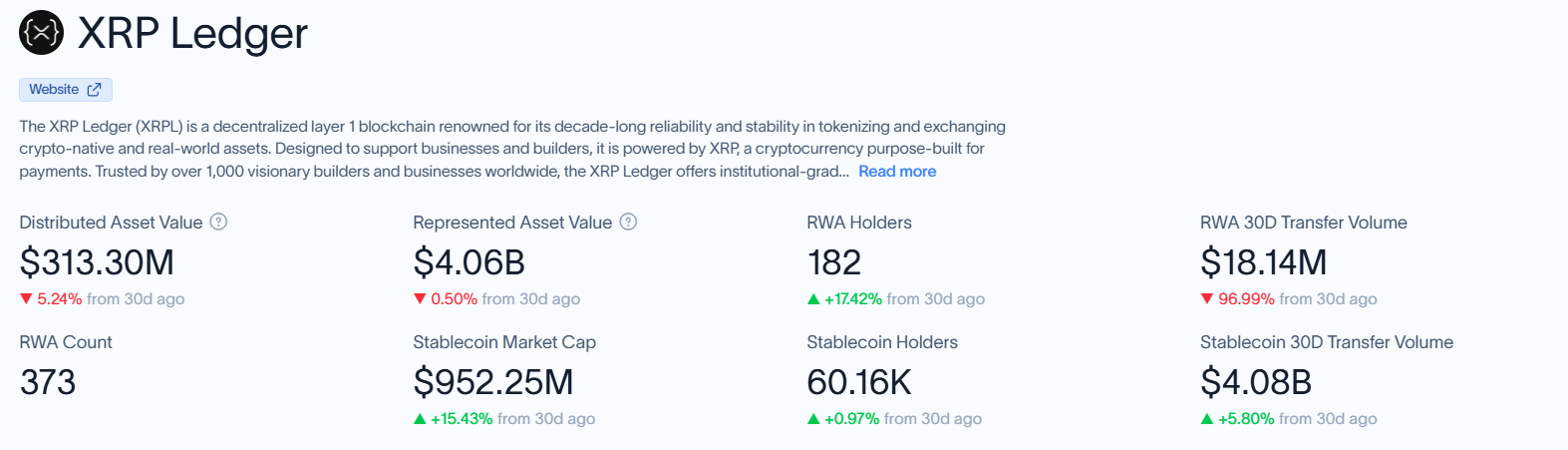
Task: Click the XRP Ledger page title
Action: click(x=192, y=33)
